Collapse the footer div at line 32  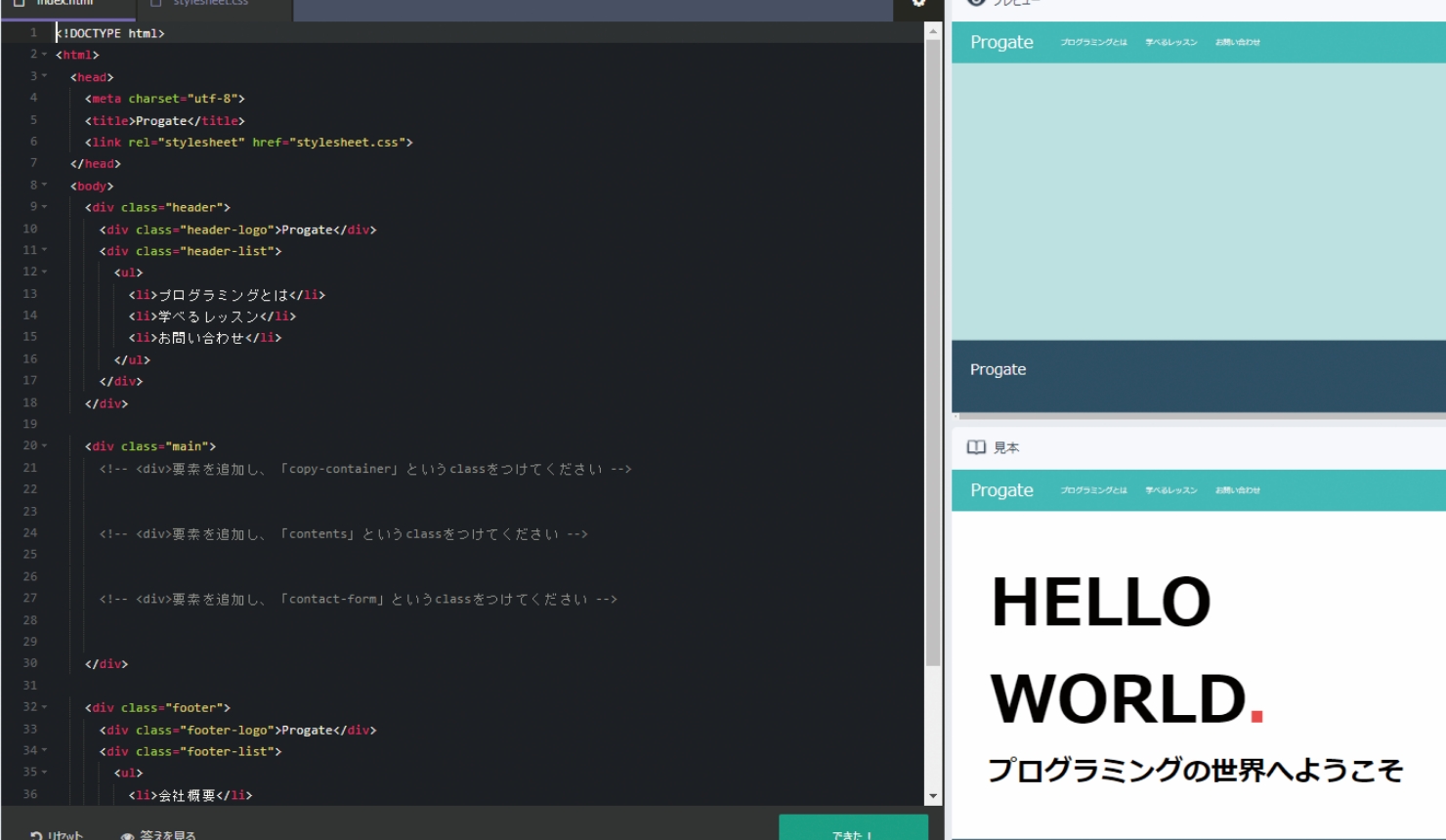point(44,707)
